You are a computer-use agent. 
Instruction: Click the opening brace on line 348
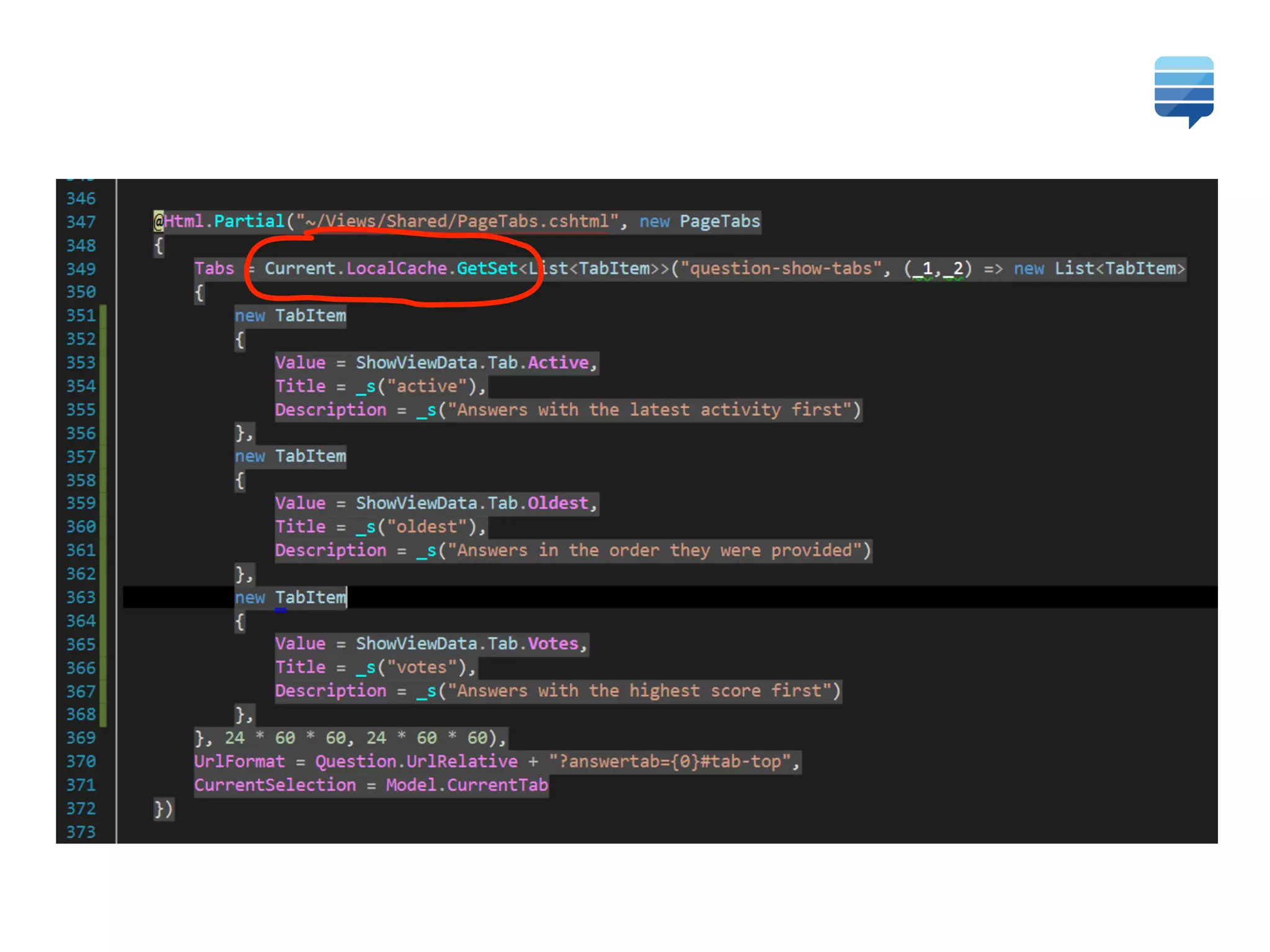coord(159,245)
